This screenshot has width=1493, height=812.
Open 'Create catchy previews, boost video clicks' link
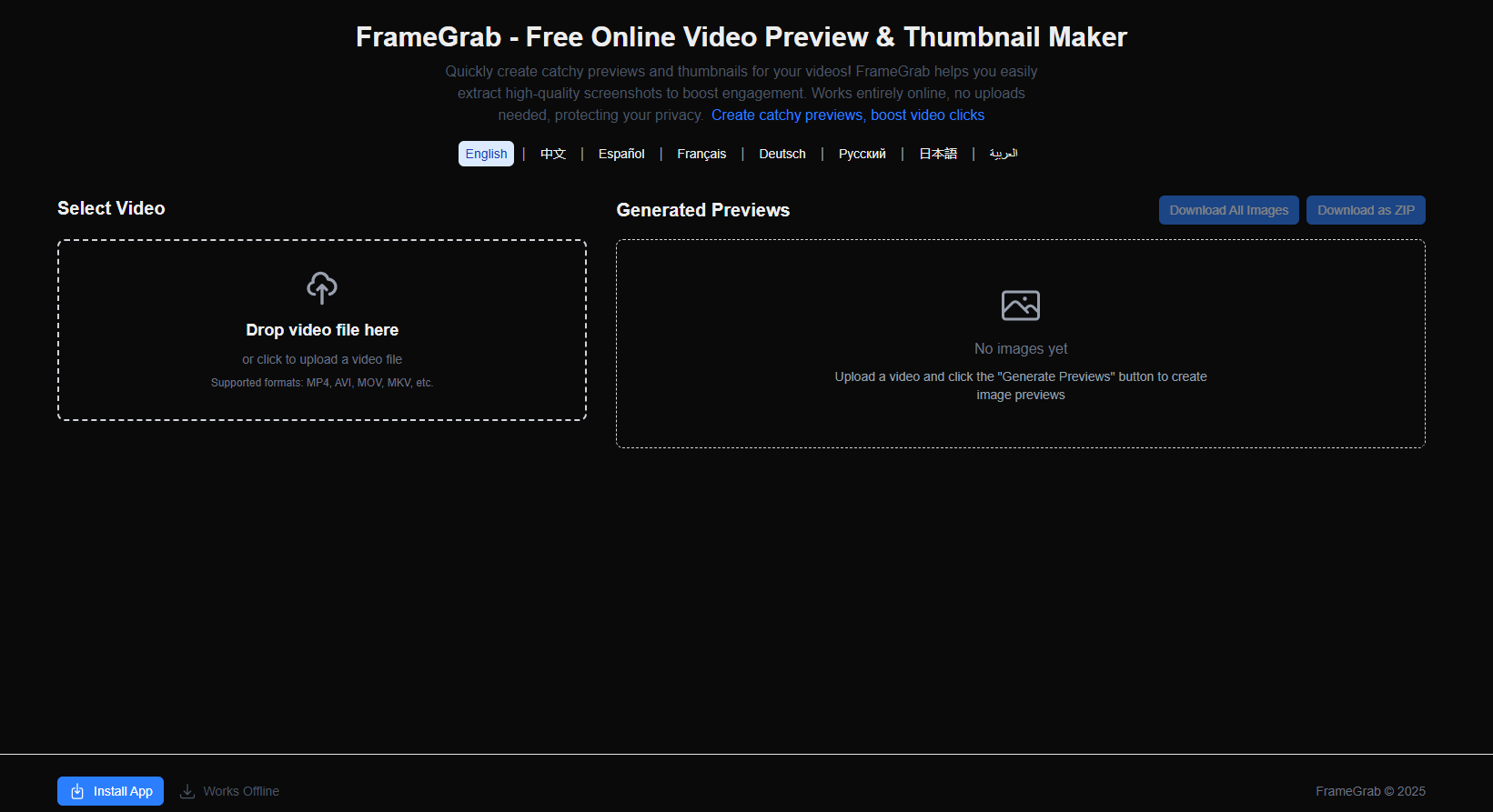click(848, 115)
